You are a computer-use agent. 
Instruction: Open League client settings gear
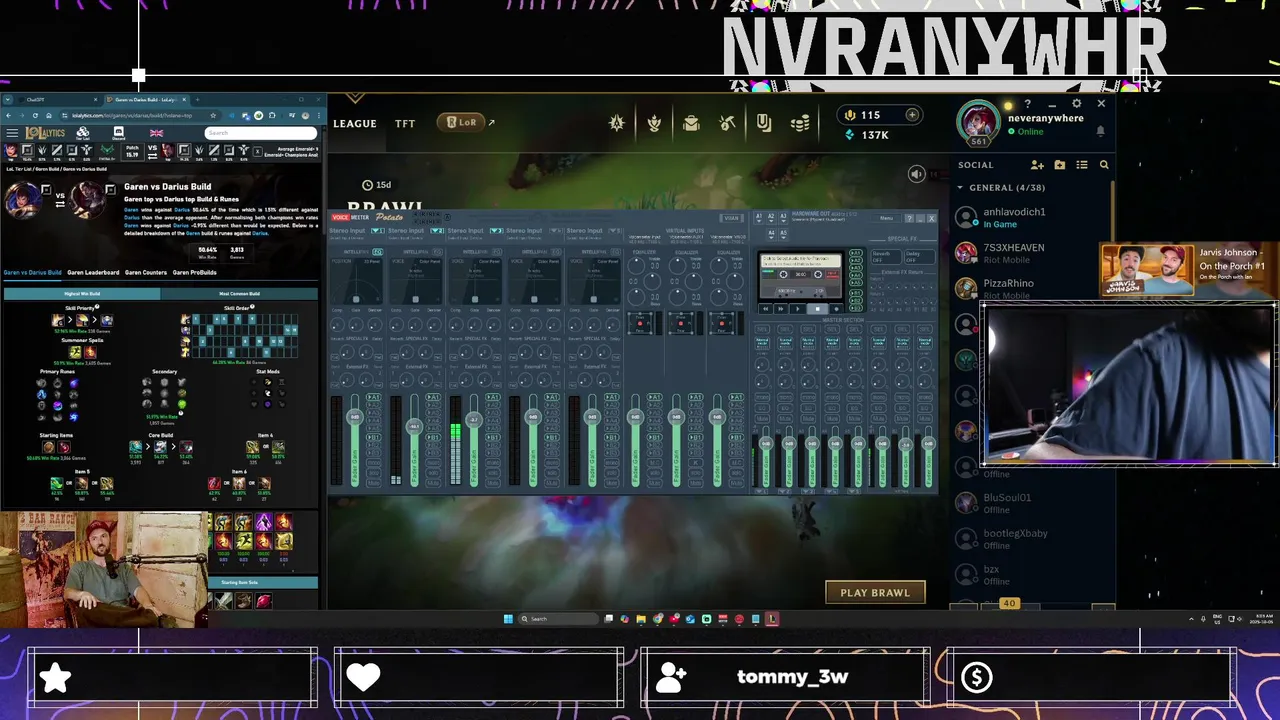pos(1076,104)
